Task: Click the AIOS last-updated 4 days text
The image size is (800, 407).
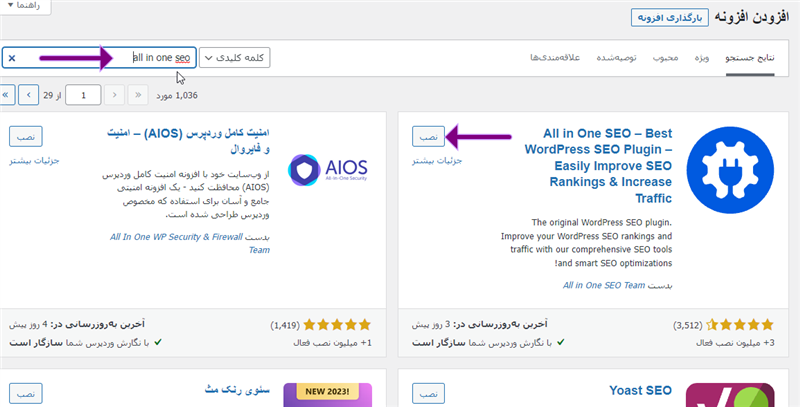Action: click(x=77, y=324)
